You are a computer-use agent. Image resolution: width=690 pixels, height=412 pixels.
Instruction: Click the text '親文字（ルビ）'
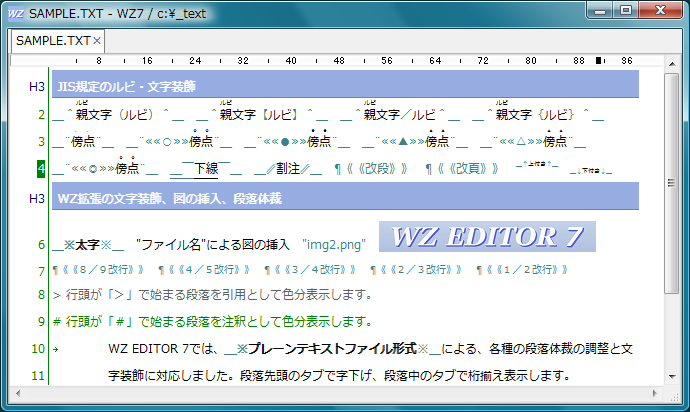pos(115,114)
